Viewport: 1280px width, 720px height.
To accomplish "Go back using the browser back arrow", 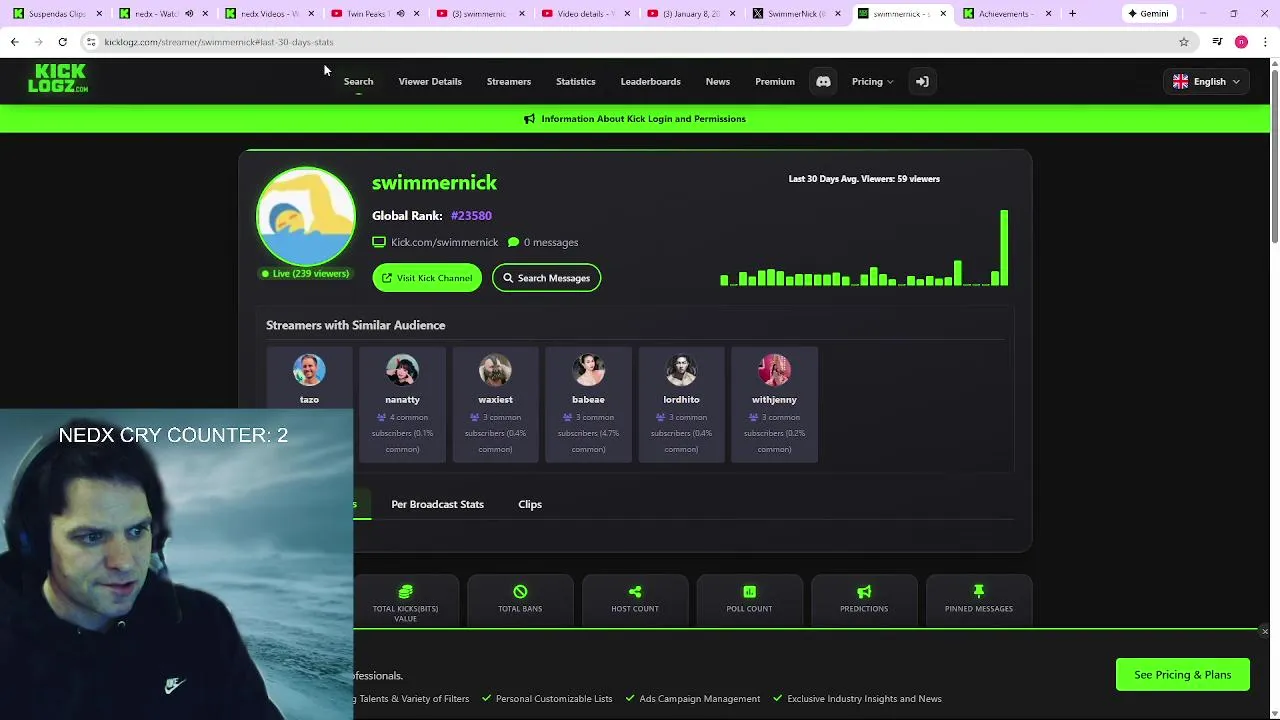I will [15, 42].
